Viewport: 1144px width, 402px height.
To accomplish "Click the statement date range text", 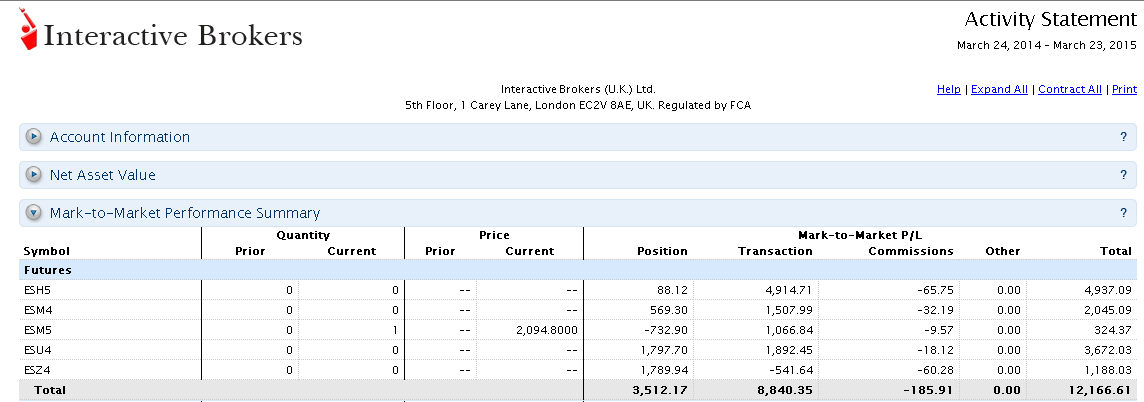I will (x=1046, y=45).
